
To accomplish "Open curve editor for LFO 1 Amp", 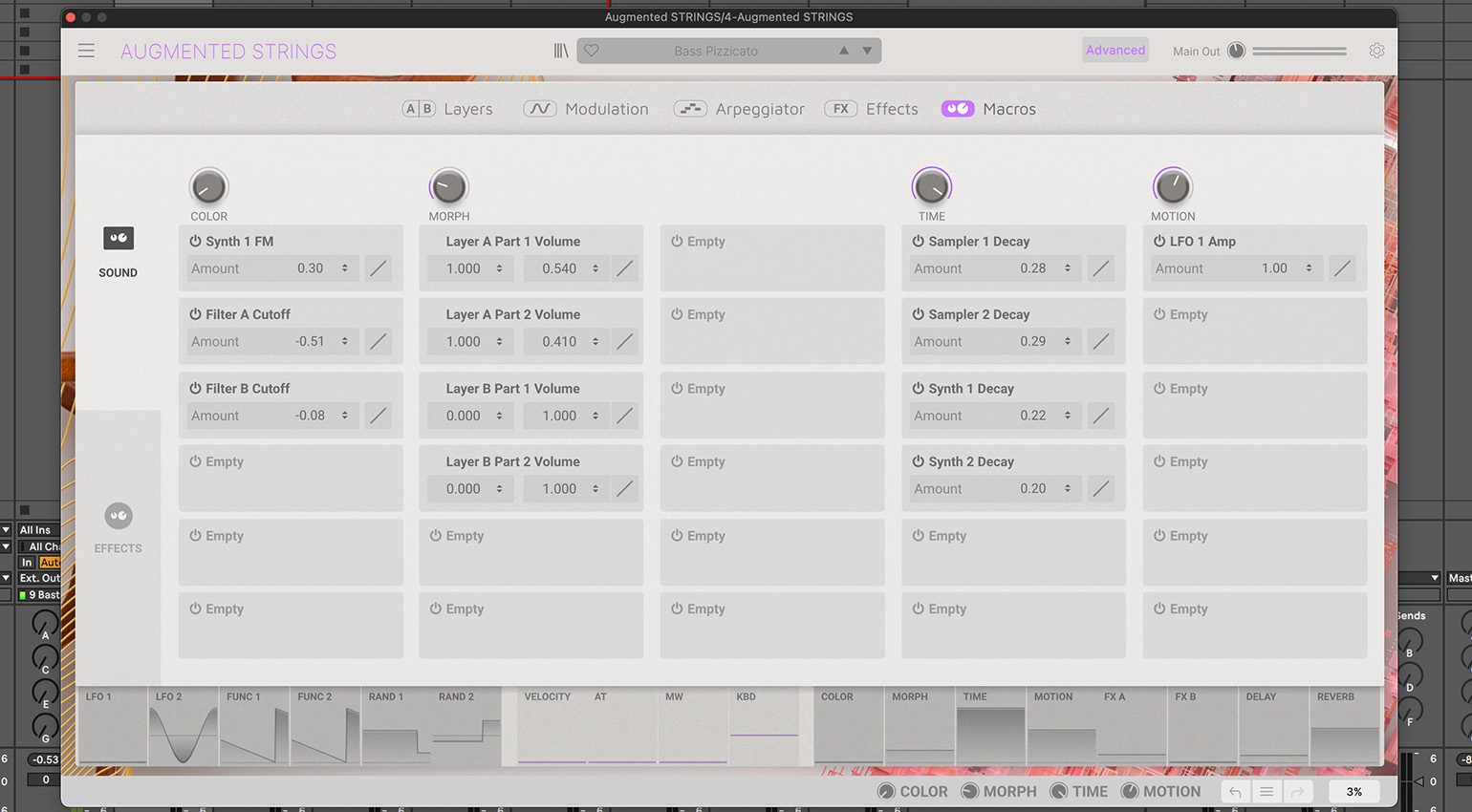I will coord(1342,268).
